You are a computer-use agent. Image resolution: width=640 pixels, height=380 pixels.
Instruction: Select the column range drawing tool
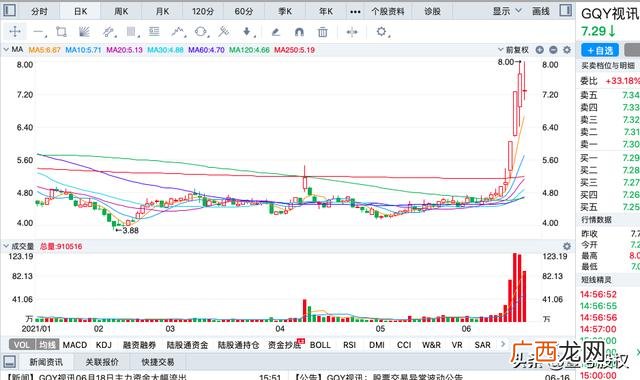pos(132,31)
